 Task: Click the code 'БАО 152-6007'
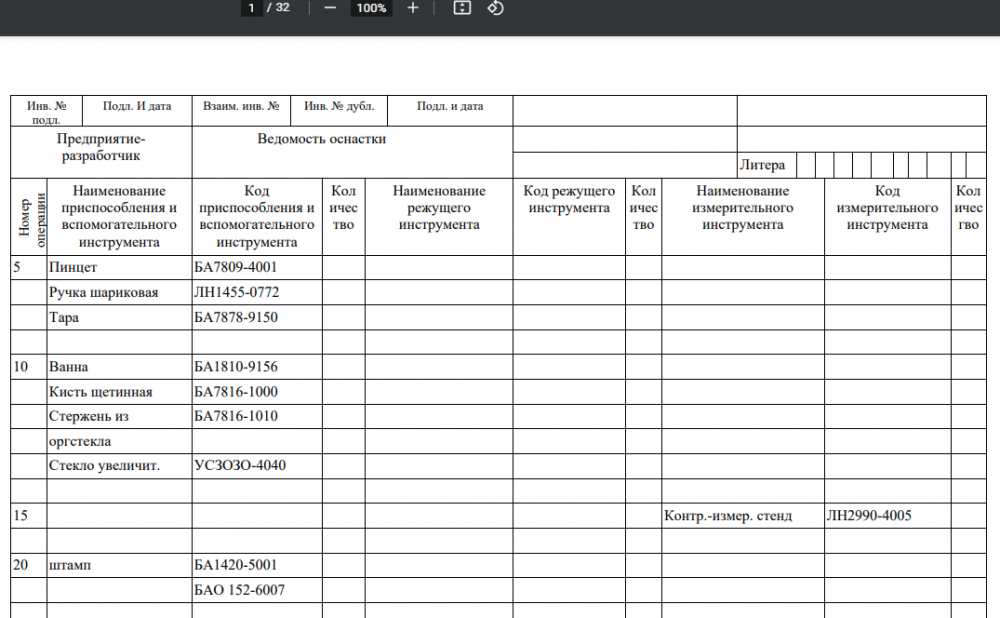coord(239,590)
